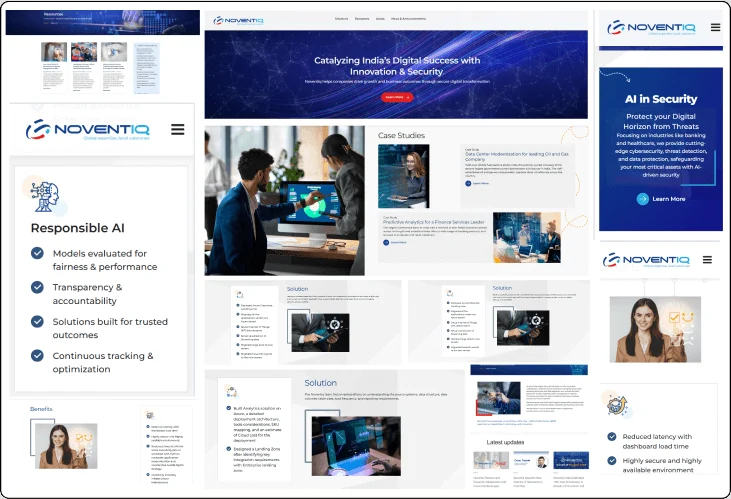Click the check icon beside Models evaluated for fairness
This screenshot has height=499, width=731.
click(x=37, y=253)
